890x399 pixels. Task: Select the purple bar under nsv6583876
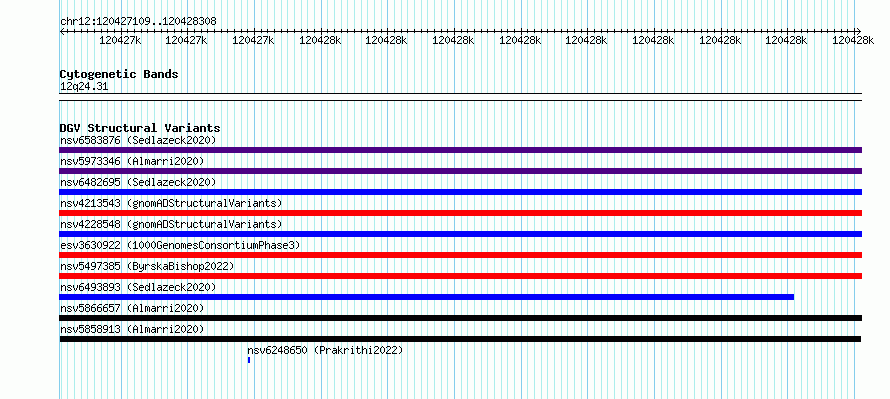460,150
